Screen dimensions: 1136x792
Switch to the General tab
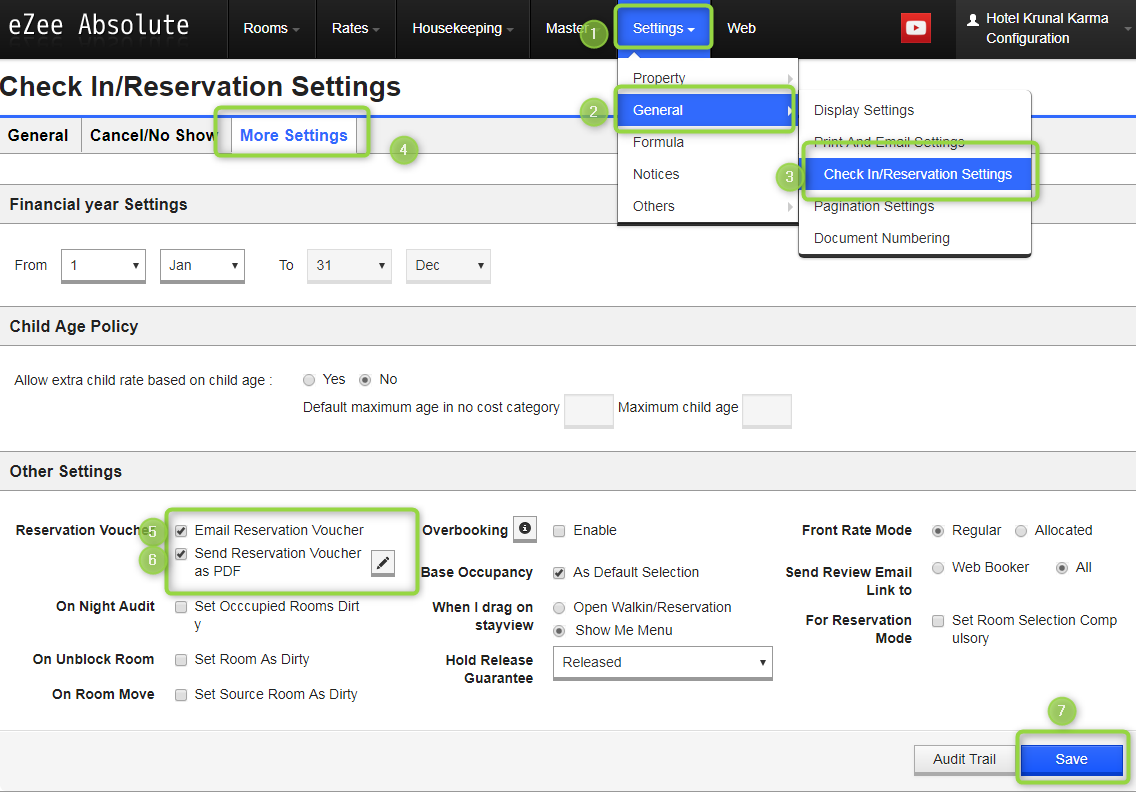[x=38, y=136]
